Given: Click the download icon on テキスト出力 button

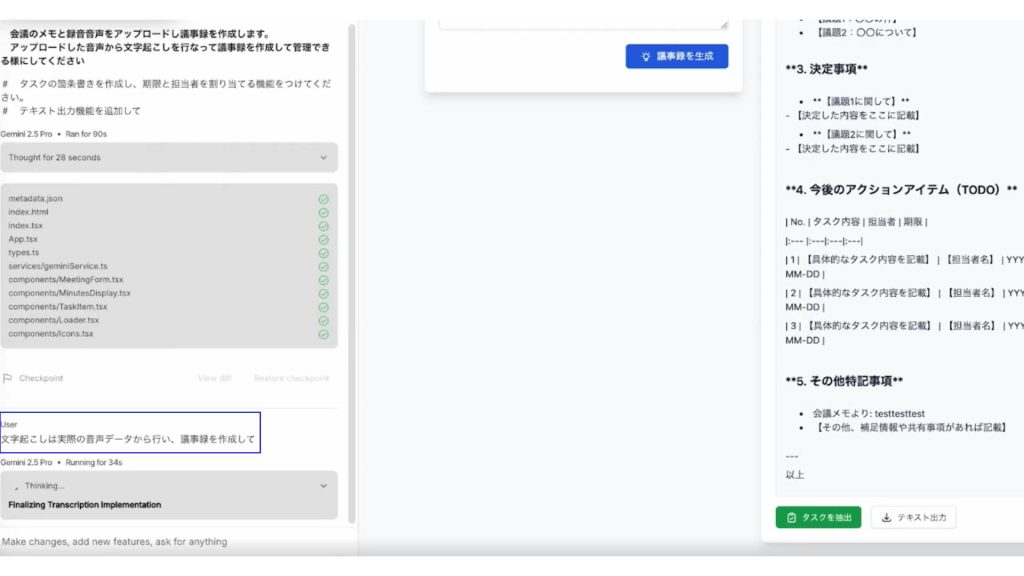Looking at the screenshot, I should point(887,517).
